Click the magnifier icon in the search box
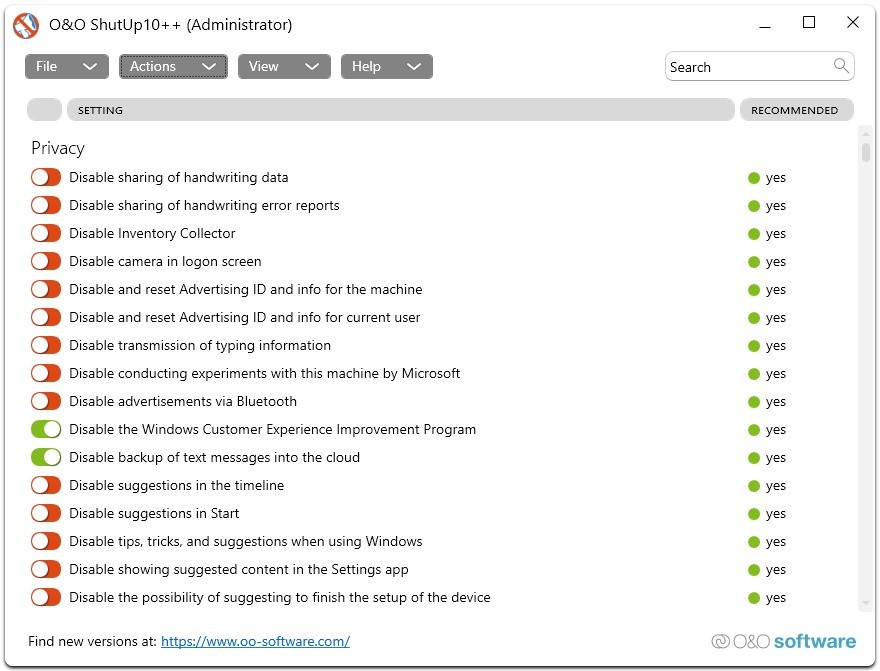The width and height of the screenshot is (880, 671). [842, 66]
